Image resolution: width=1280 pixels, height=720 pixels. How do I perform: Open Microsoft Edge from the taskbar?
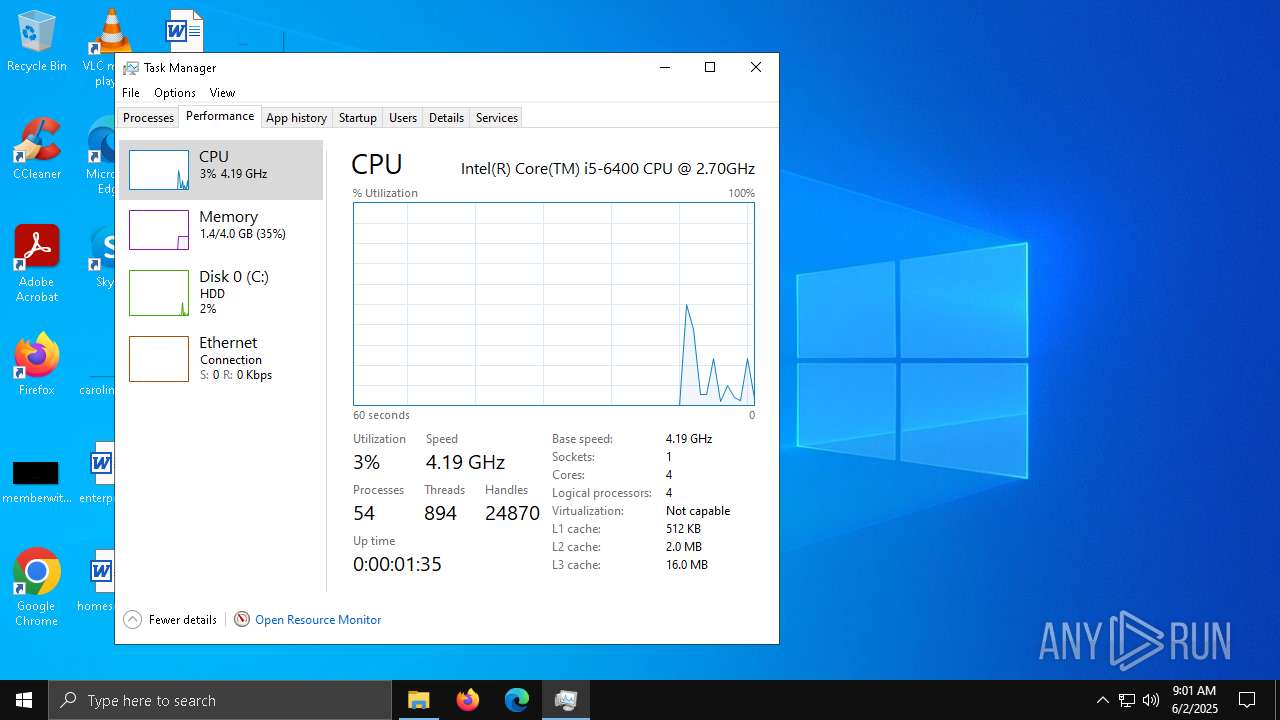[516, 700]
